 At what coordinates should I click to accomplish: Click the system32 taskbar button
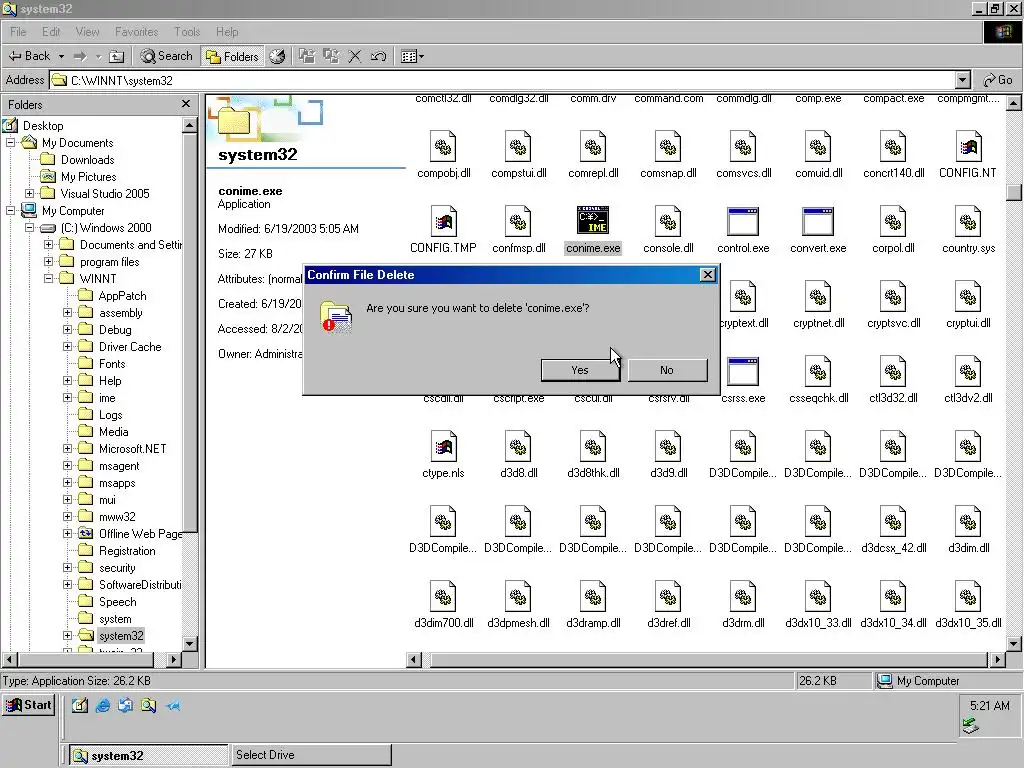point(149,755)
